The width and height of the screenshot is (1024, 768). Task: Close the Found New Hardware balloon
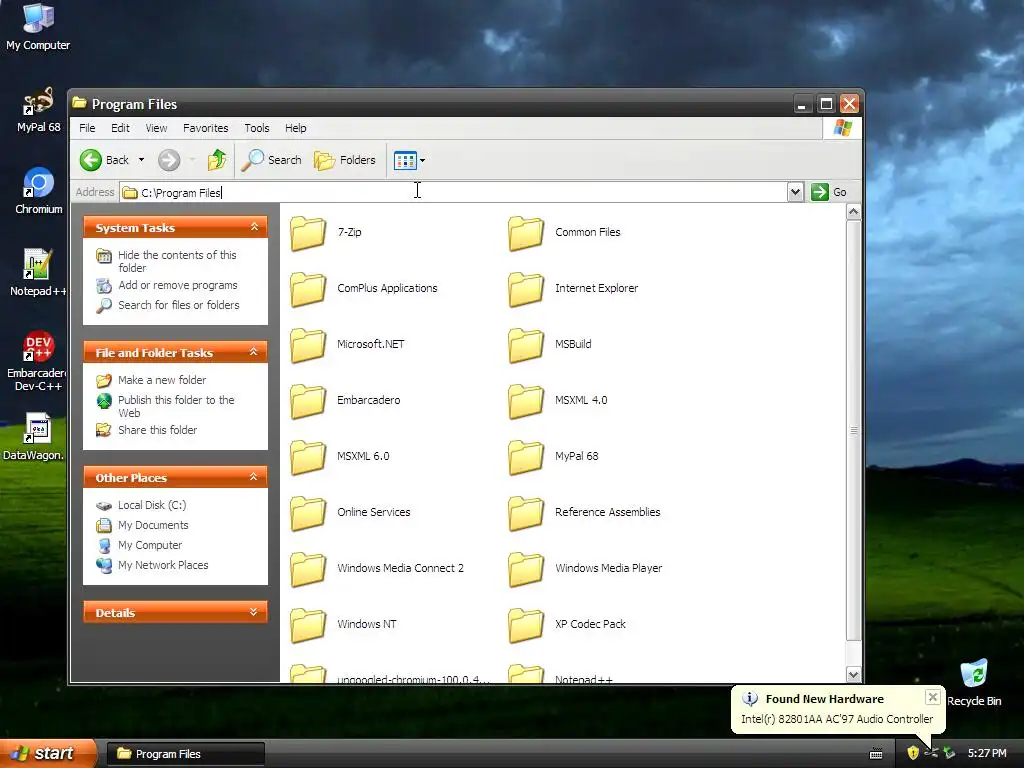[933, 697]
